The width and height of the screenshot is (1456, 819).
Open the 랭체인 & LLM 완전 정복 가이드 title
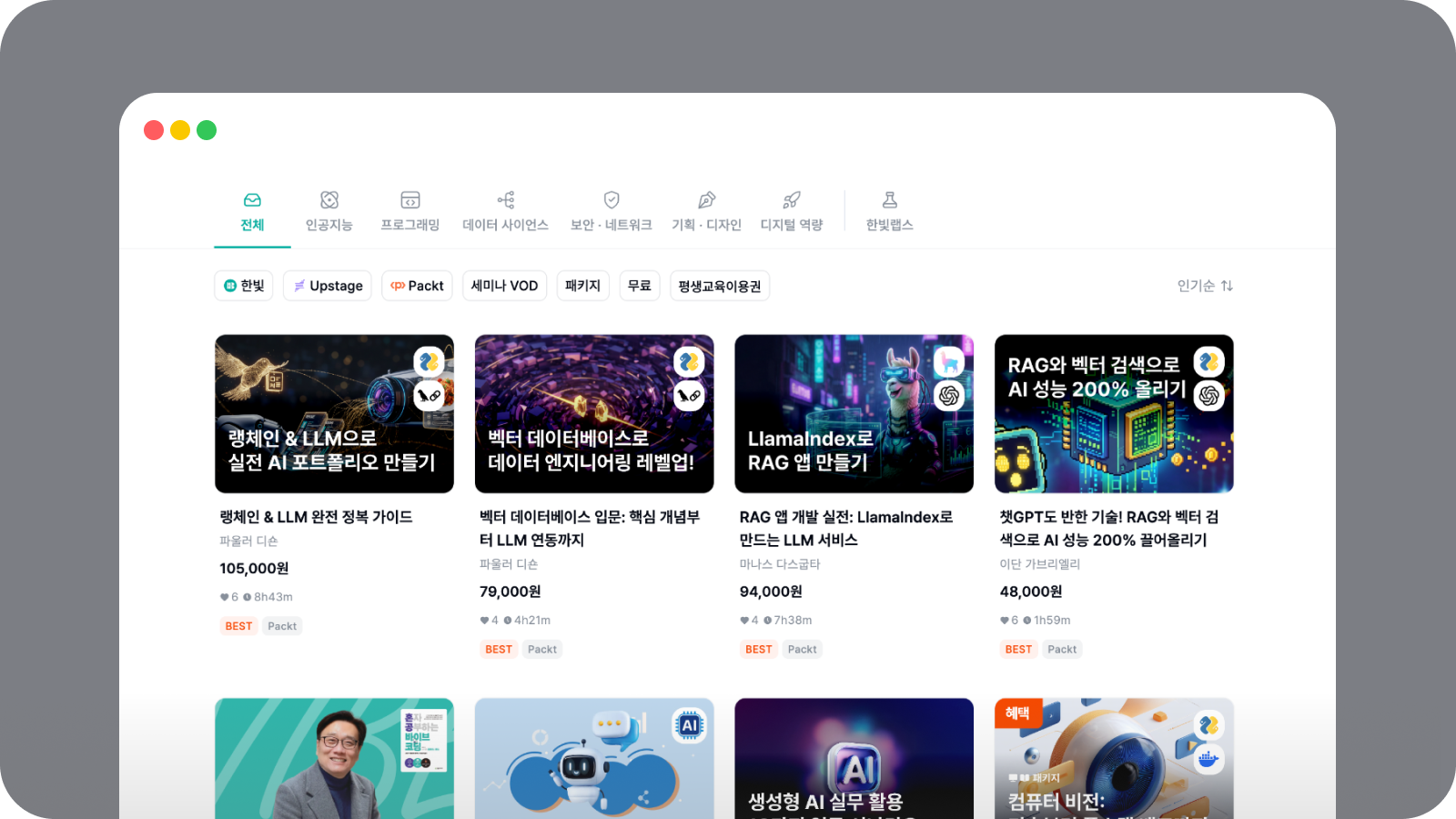coord(316,517)
